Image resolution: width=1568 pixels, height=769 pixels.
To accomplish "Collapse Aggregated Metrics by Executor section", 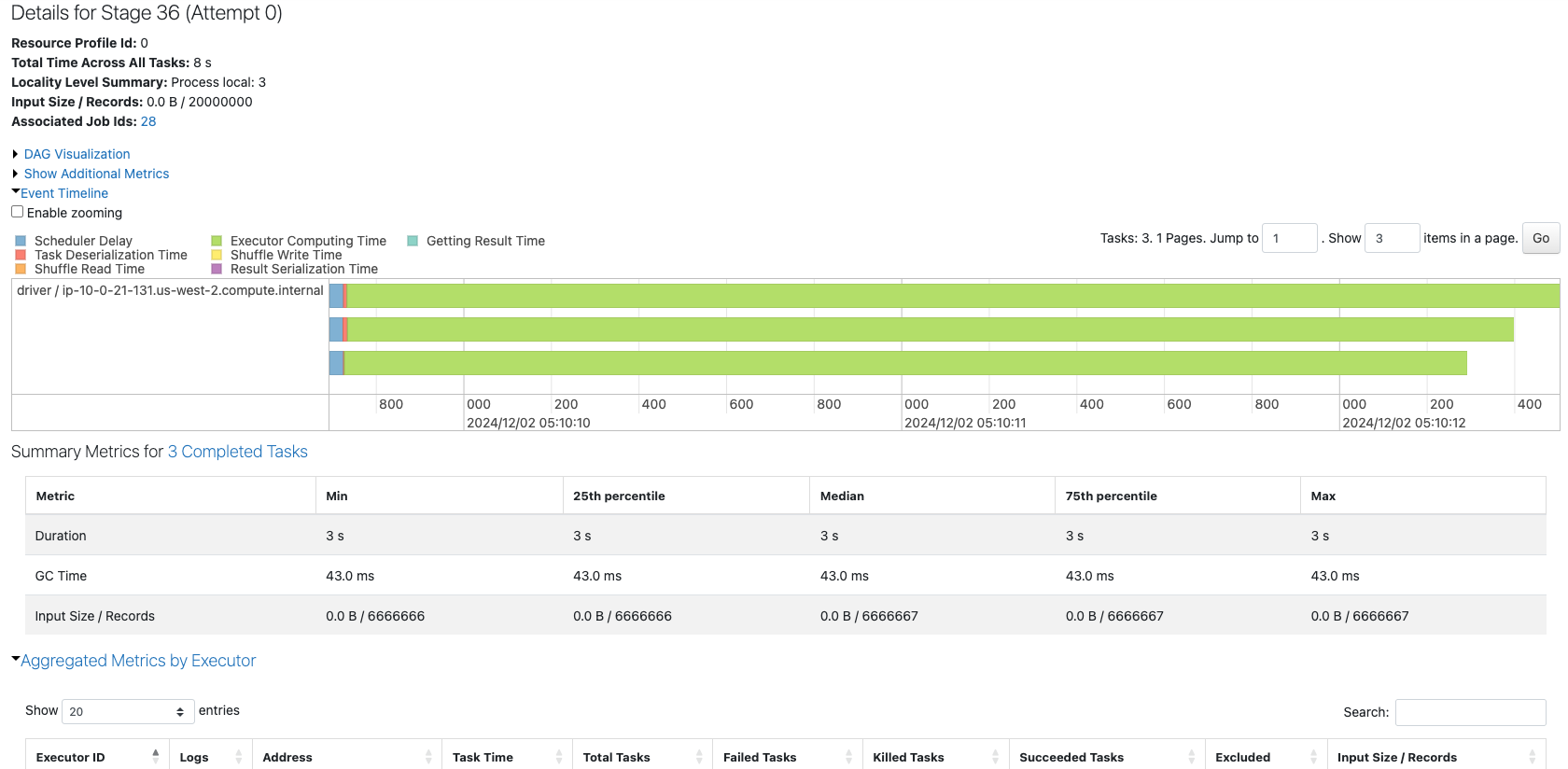I will [138, 661].
